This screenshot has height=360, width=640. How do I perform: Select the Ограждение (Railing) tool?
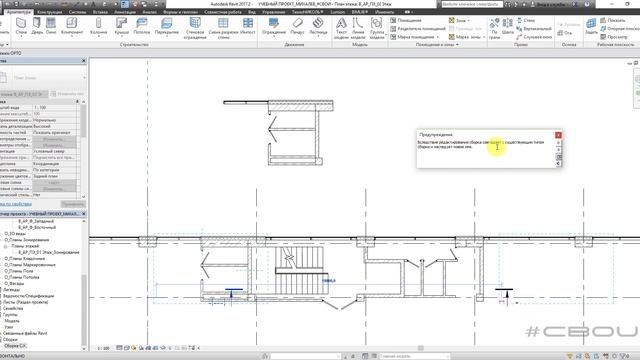tap(274, 27)
